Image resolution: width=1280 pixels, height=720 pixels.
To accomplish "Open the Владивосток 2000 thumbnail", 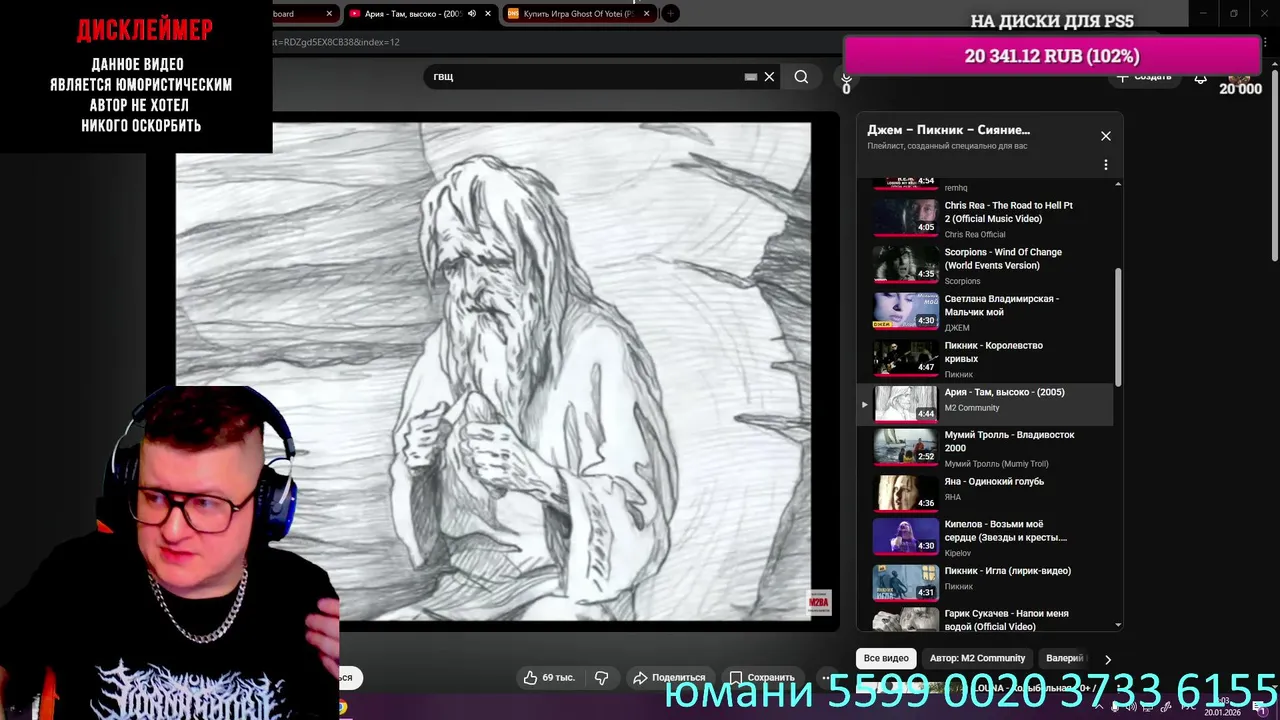I will (905, 447).
